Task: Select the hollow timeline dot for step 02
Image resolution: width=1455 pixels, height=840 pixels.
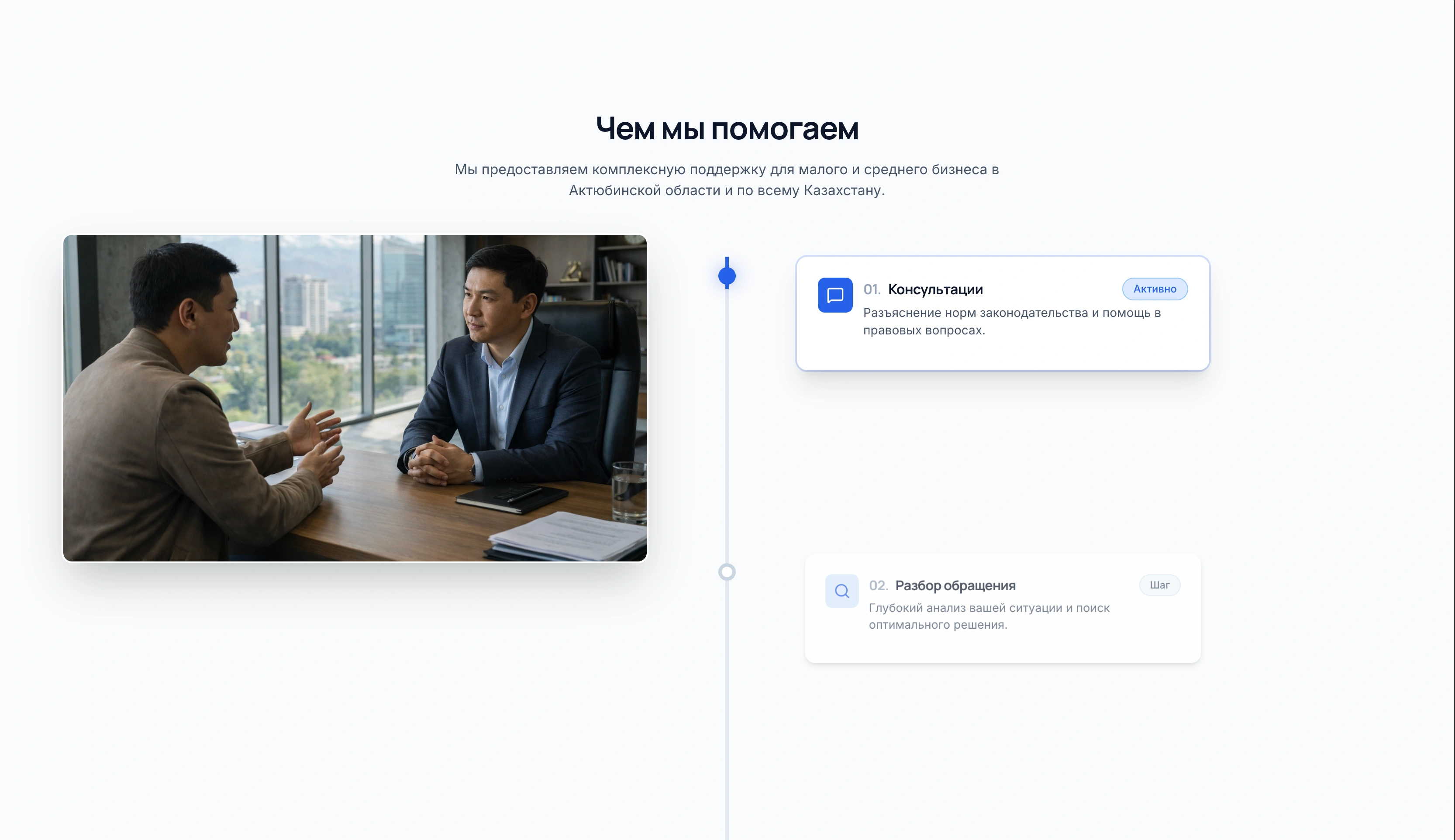Action: [727, 572]
